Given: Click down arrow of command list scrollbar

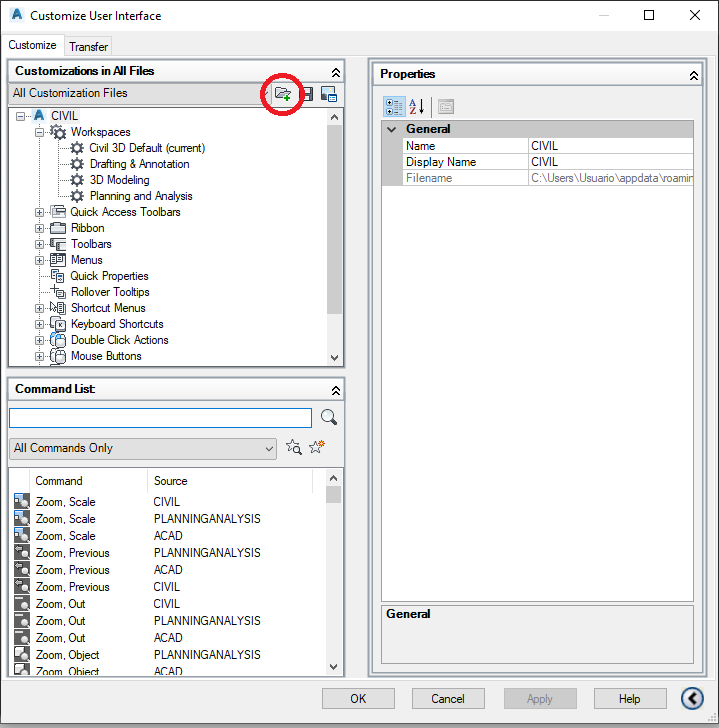Looking at the screenshot, I should pyautogui.click(x=333, y=667).
